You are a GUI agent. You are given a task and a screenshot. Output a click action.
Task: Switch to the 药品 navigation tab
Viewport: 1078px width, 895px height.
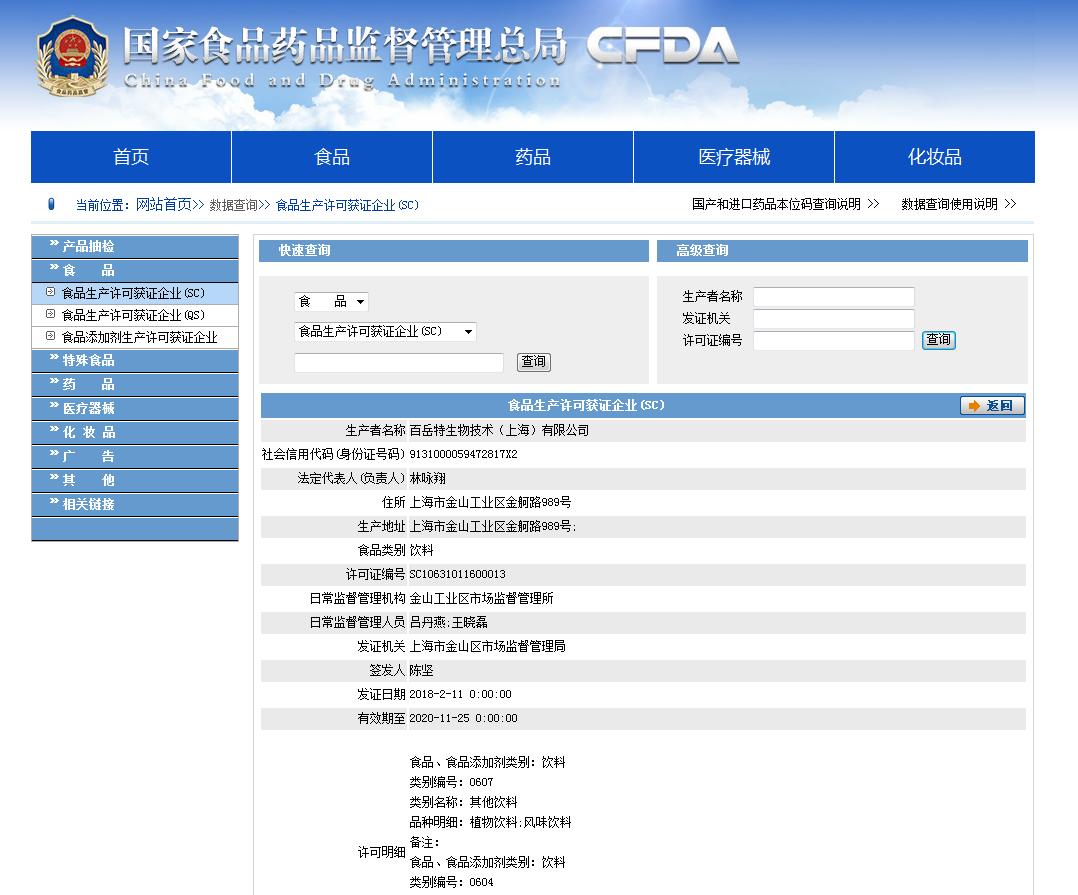click(531, 156)
